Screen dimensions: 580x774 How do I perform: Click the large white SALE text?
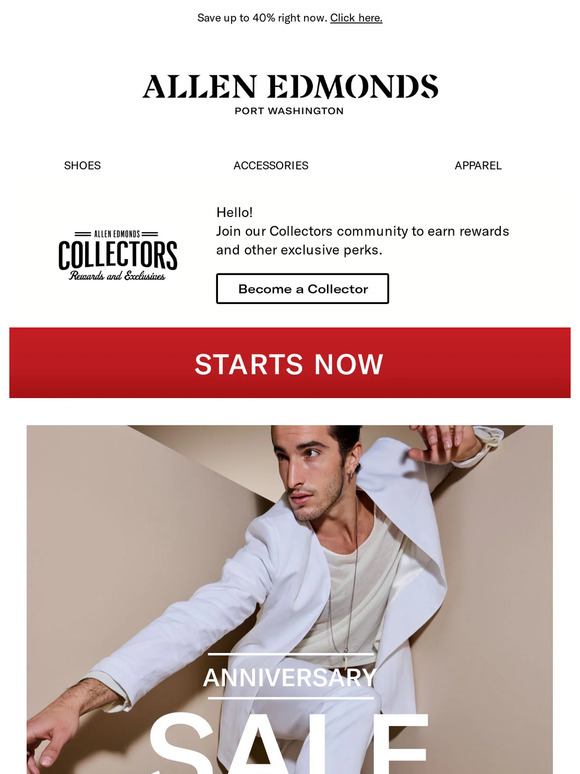pyautogui.click(x=289, y=744)
